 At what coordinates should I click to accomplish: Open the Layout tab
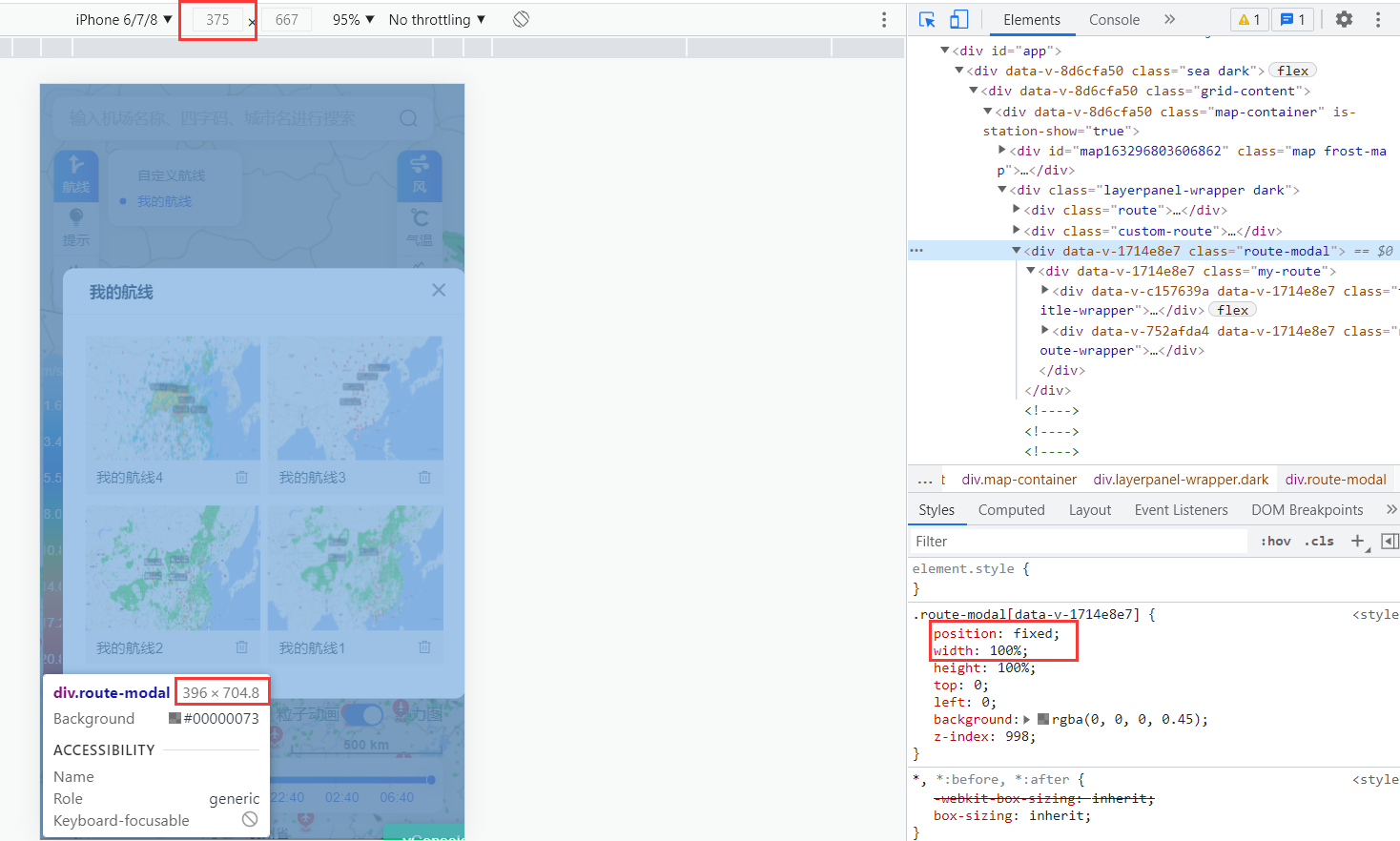pos(1090,510)
